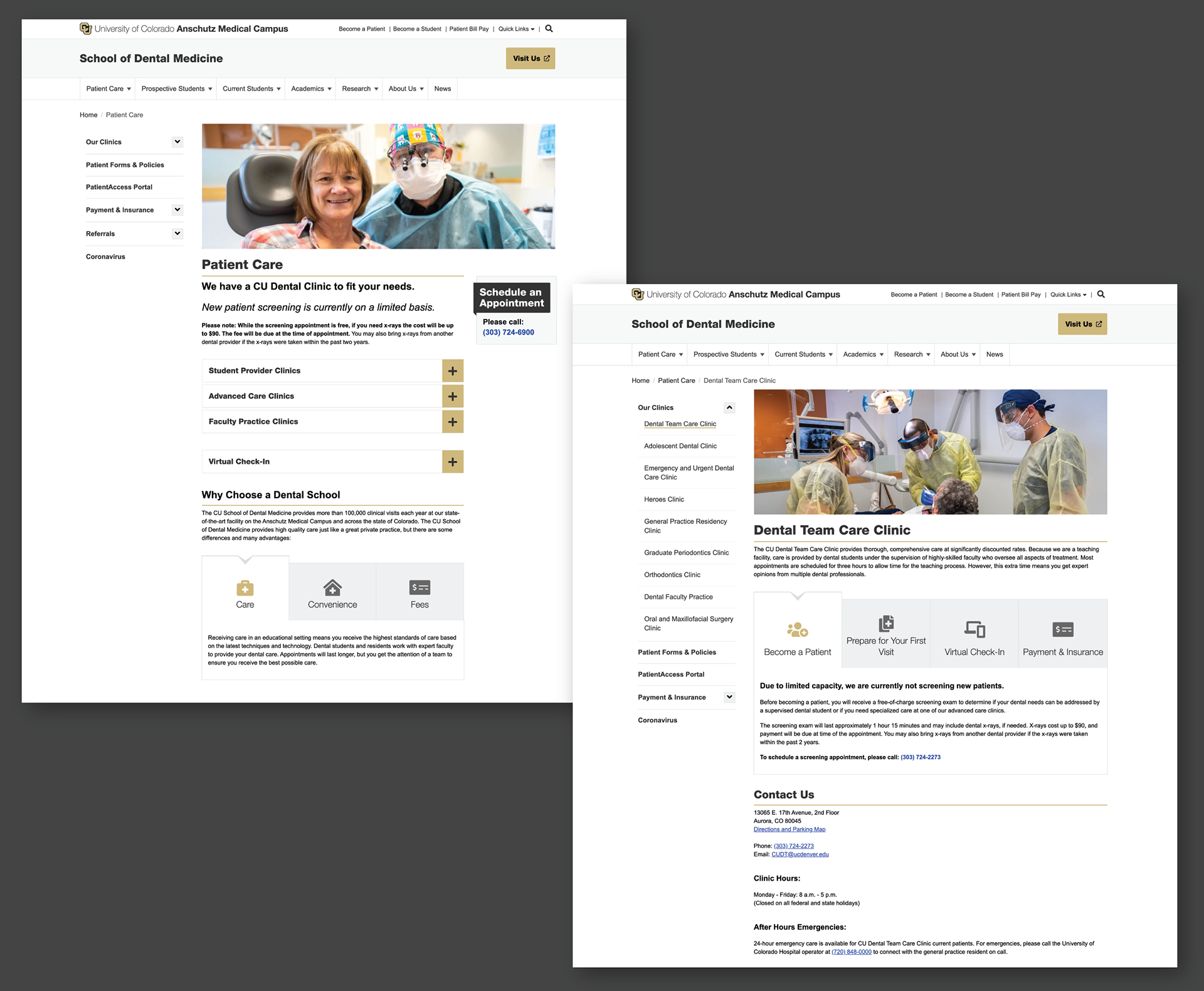Image resolution: width=1204 pixels, height=991 pixels.
Task: Expand Referrals chevron in left page sidebar
Action: coord(177,234)
